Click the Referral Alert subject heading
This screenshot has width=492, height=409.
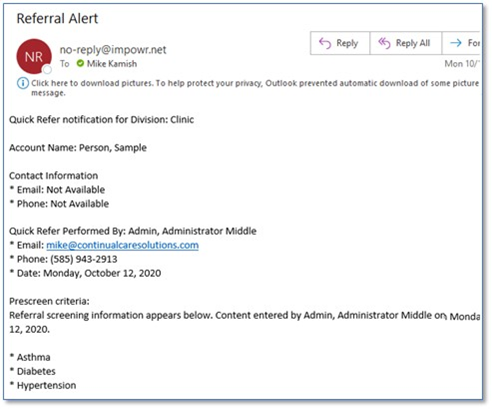pos(57,18)
